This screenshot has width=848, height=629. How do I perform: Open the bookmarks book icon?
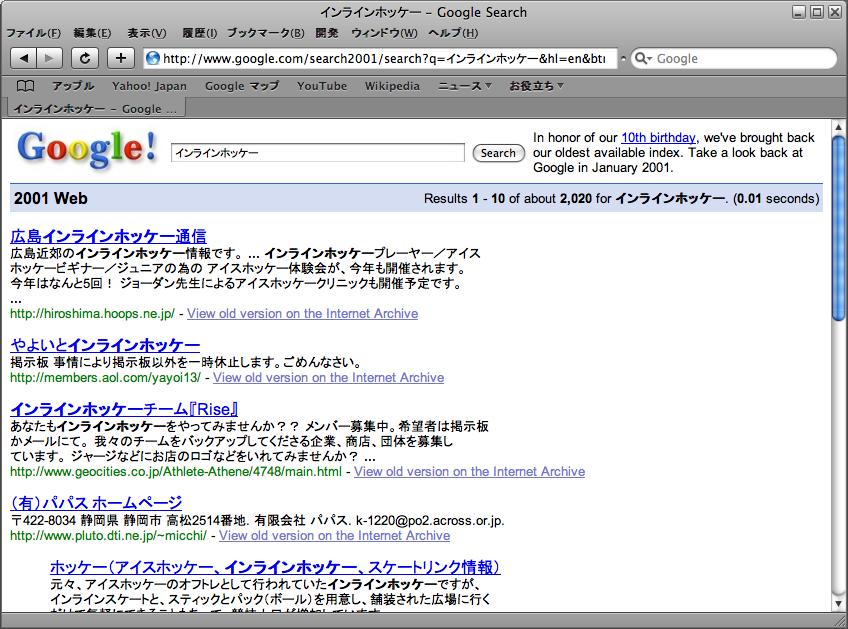pyautogui.click(x=25, y=86)
